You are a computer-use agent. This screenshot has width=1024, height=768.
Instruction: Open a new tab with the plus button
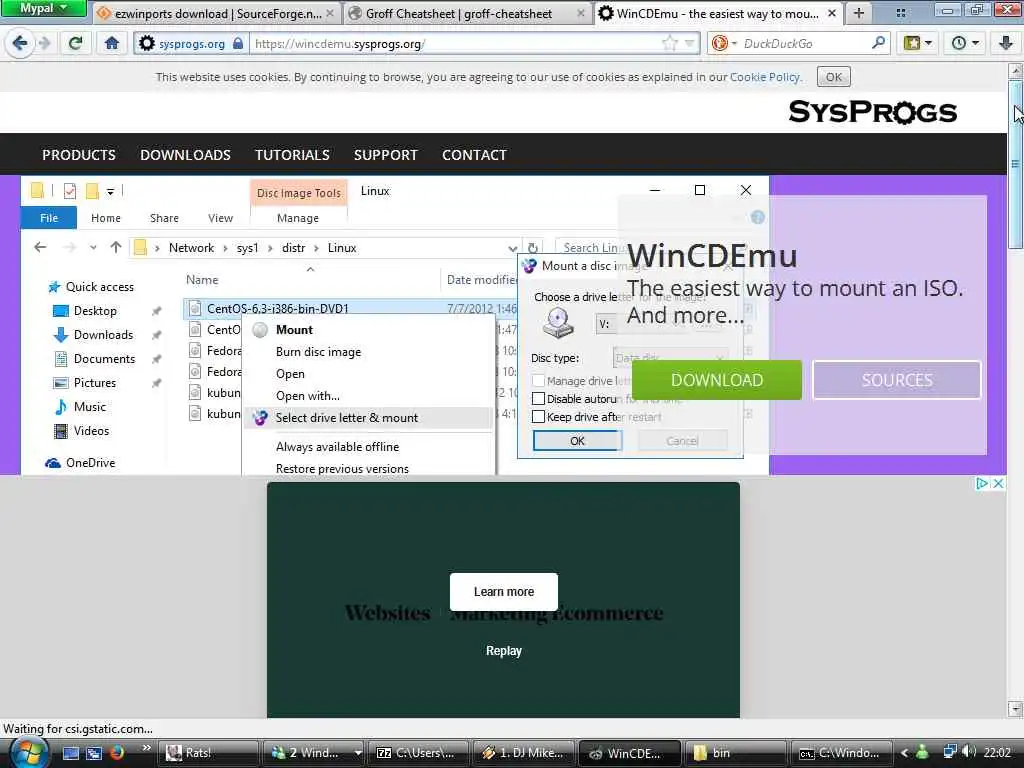(x=859, y=13)
